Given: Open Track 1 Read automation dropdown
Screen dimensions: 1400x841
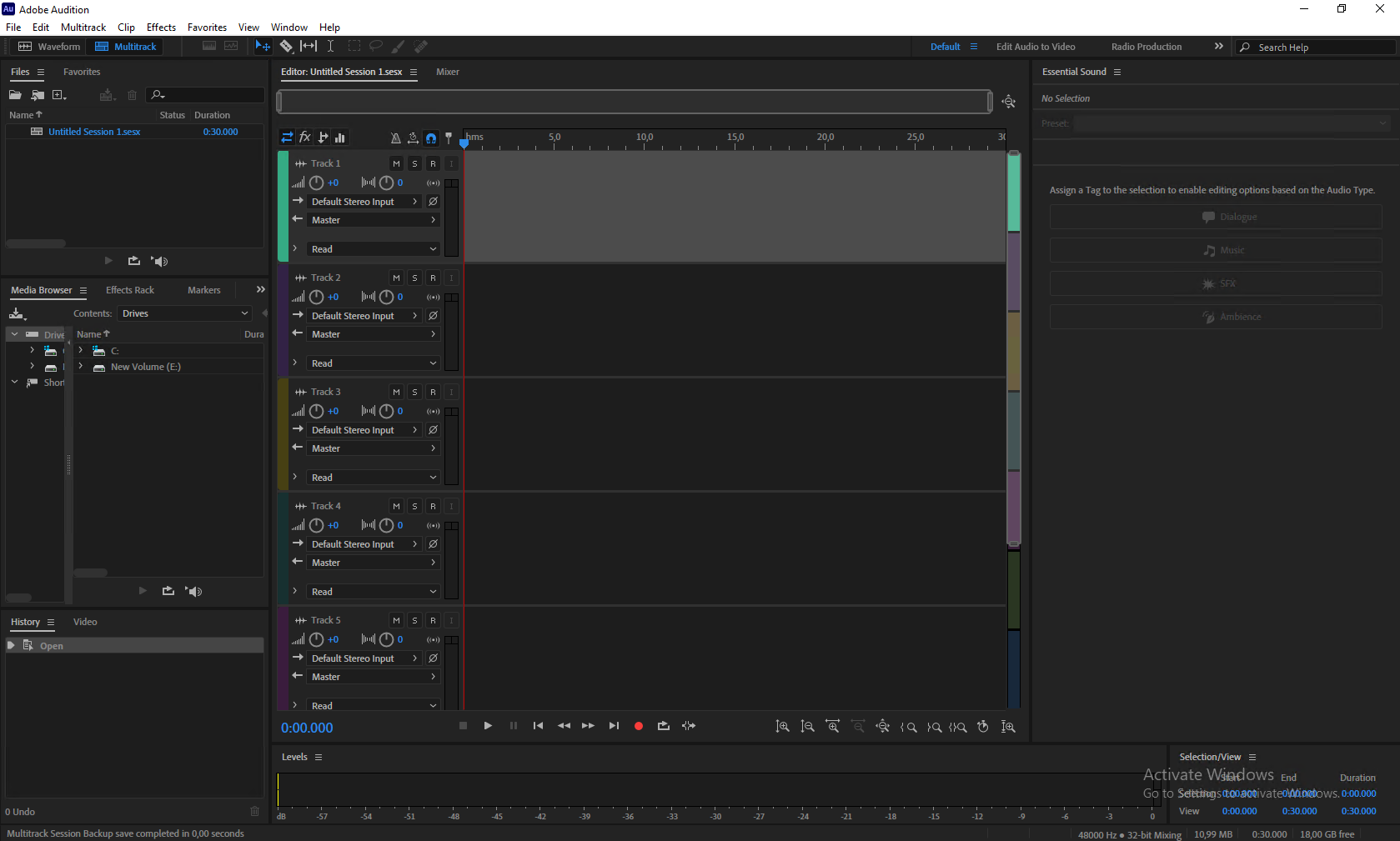Looking at the screenshot, I should [374, 249].
